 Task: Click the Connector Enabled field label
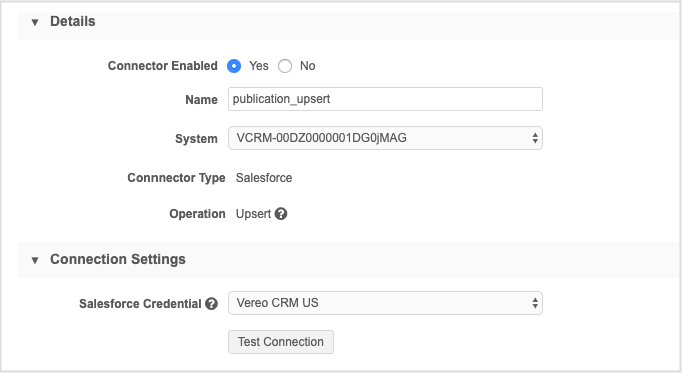pos(162,66)
